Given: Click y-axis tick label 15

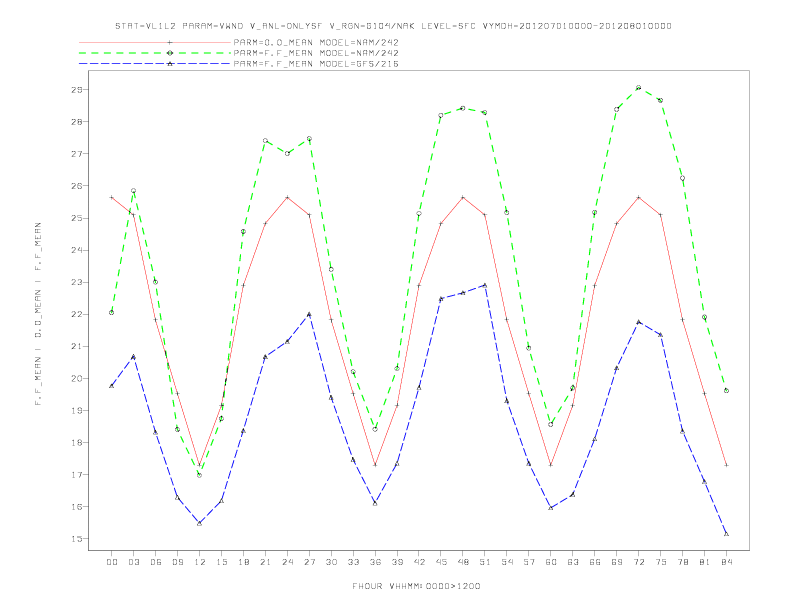Looking at the screenshot, I should (x=77, y=539).
